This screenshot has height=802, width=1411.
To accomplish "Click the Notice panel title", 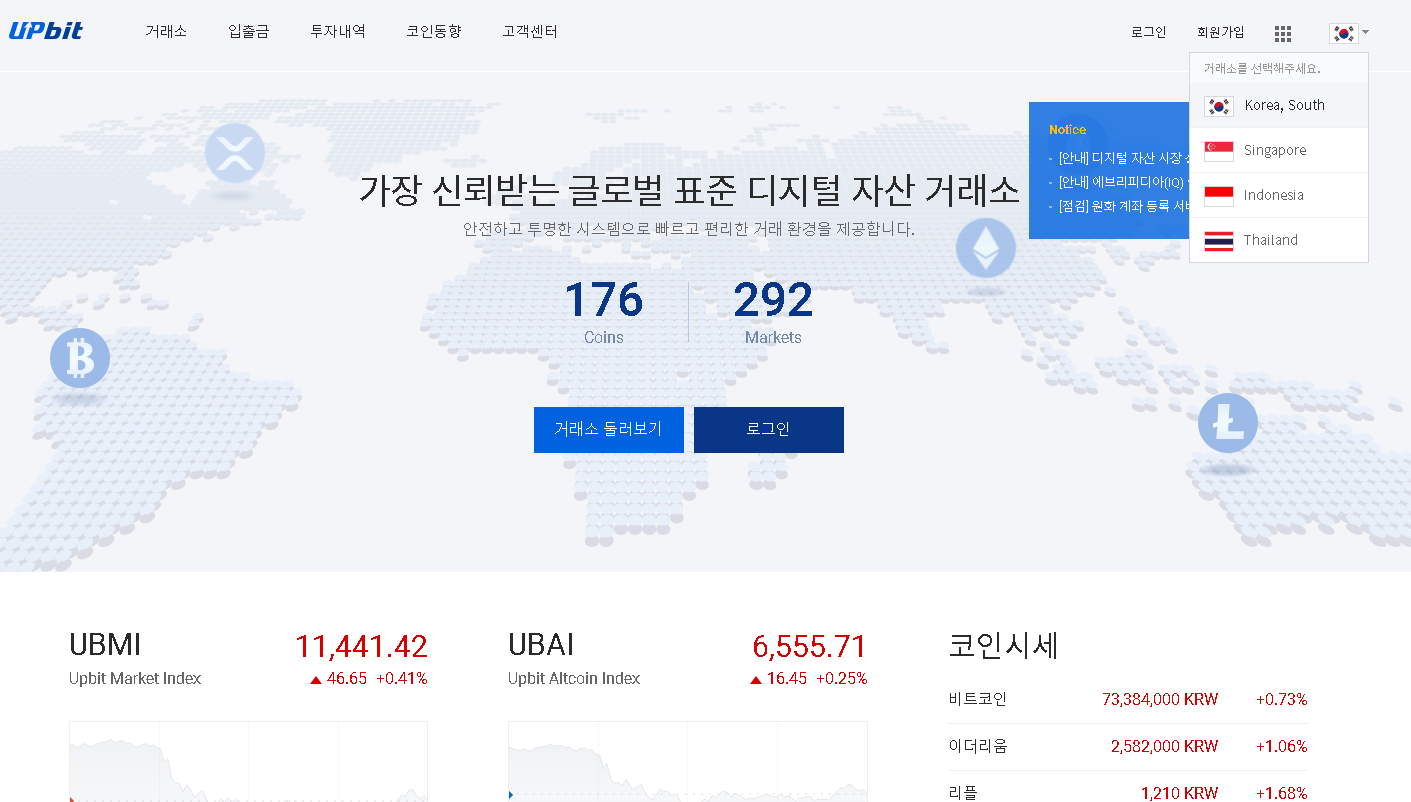I will (x=1067, y=130).
